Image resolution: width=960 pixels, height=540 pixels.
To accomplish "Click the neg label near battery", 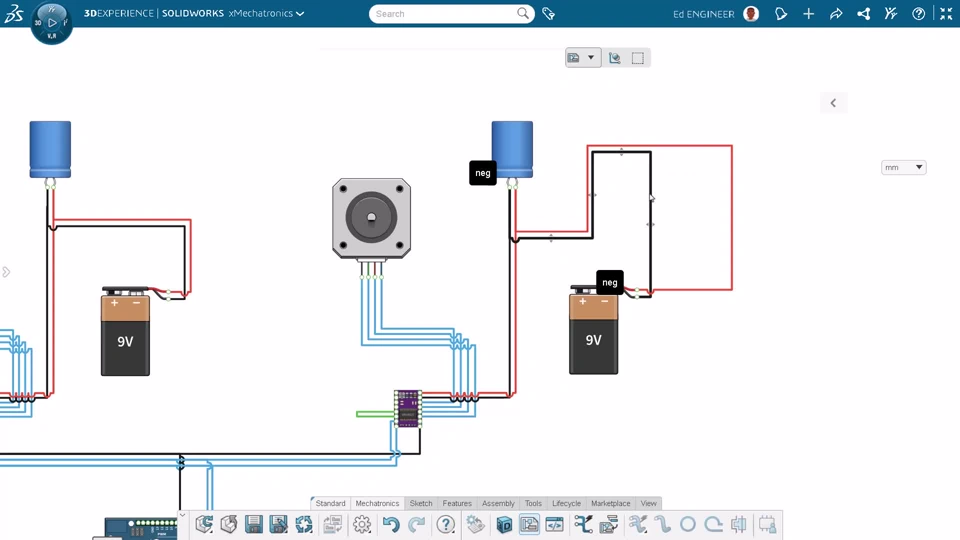I will [610, 282].
